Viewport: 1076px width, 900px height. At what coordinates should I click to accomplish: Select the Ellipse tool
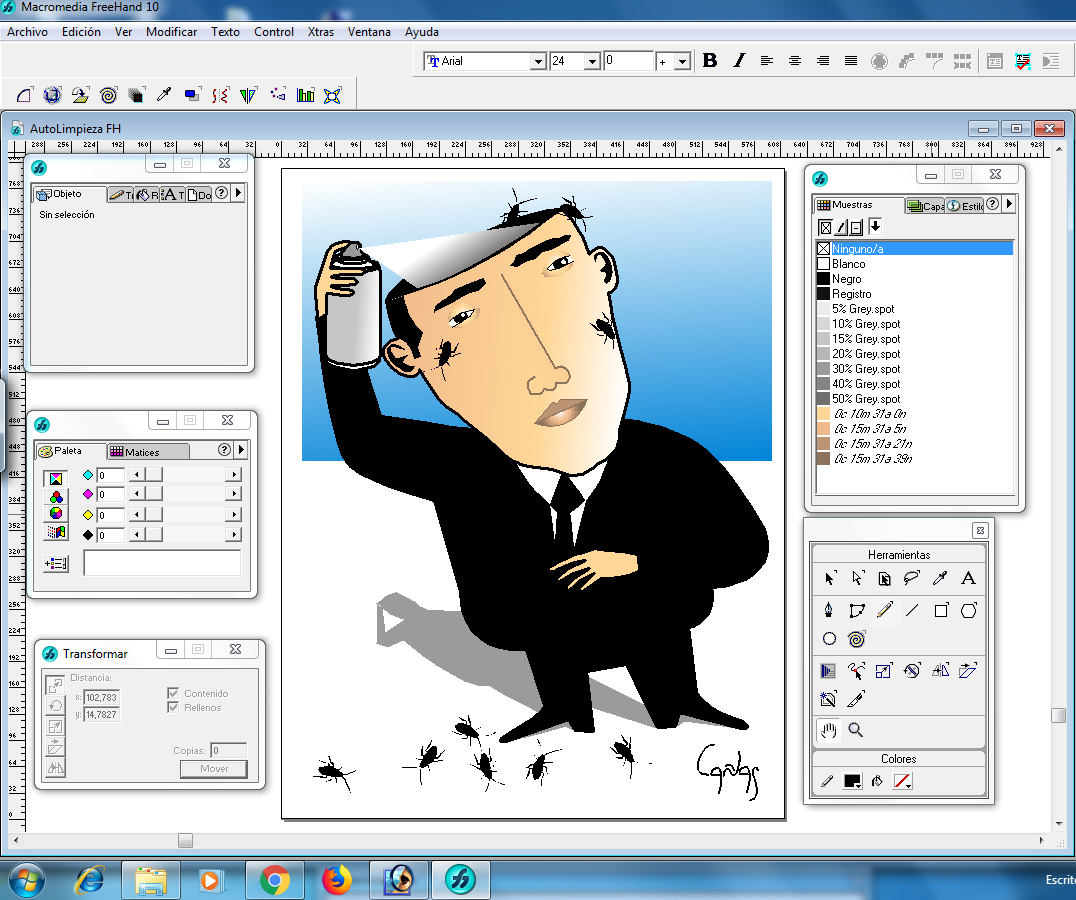coord(829,639)
